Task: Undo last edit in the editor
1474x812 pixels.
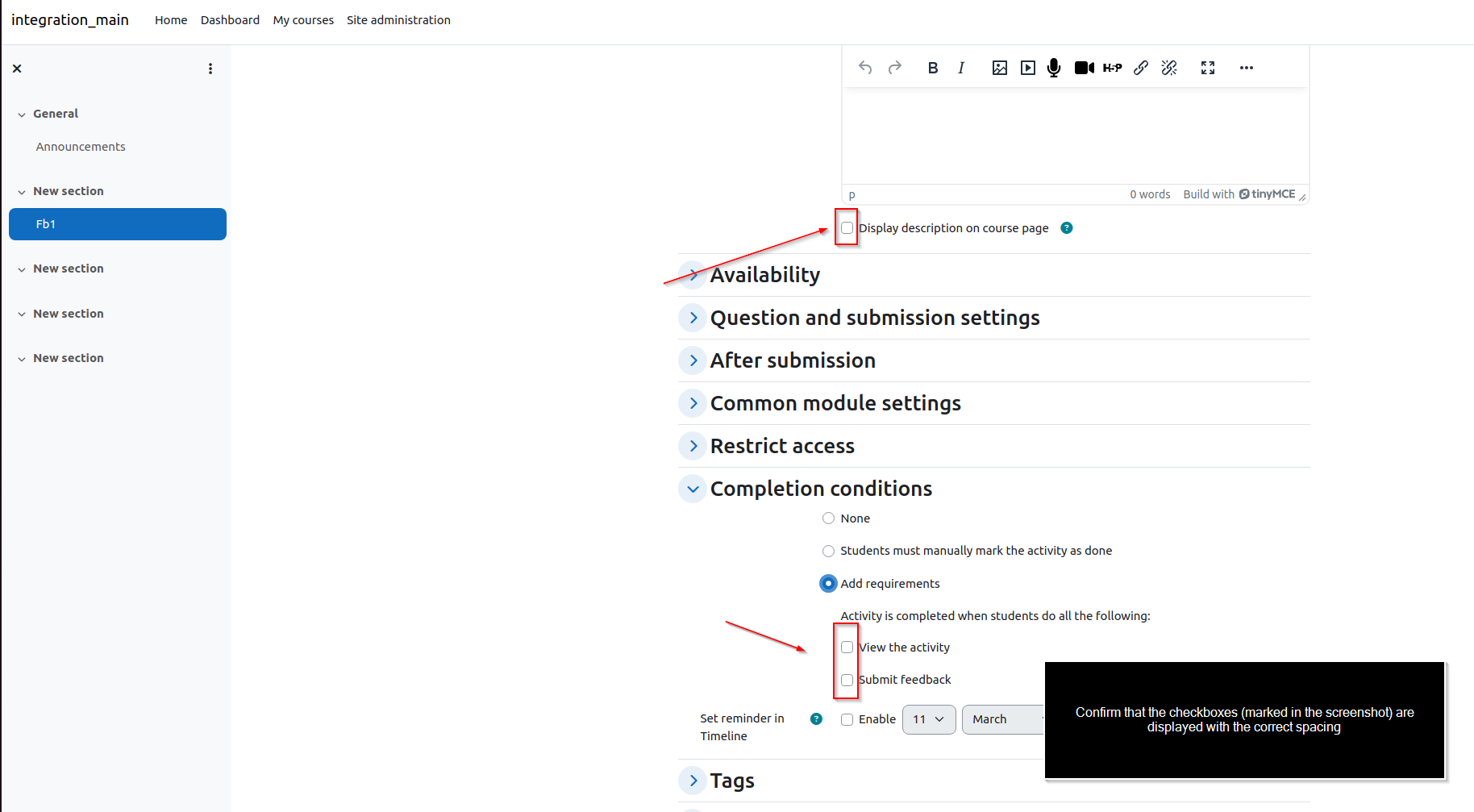Action: 865,68
